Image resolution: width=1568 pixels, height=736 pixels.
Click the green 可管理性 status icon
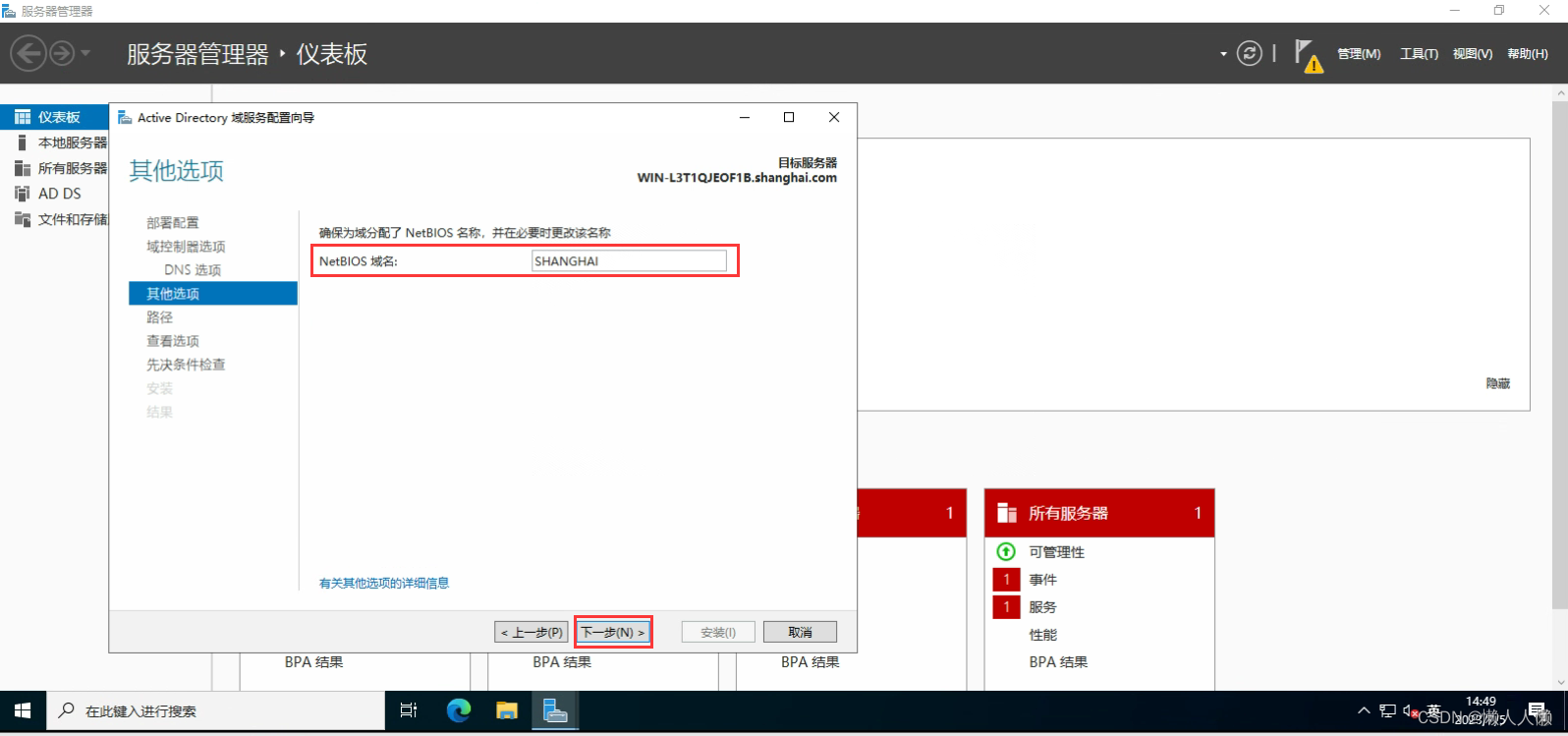tap(1006, 551)
